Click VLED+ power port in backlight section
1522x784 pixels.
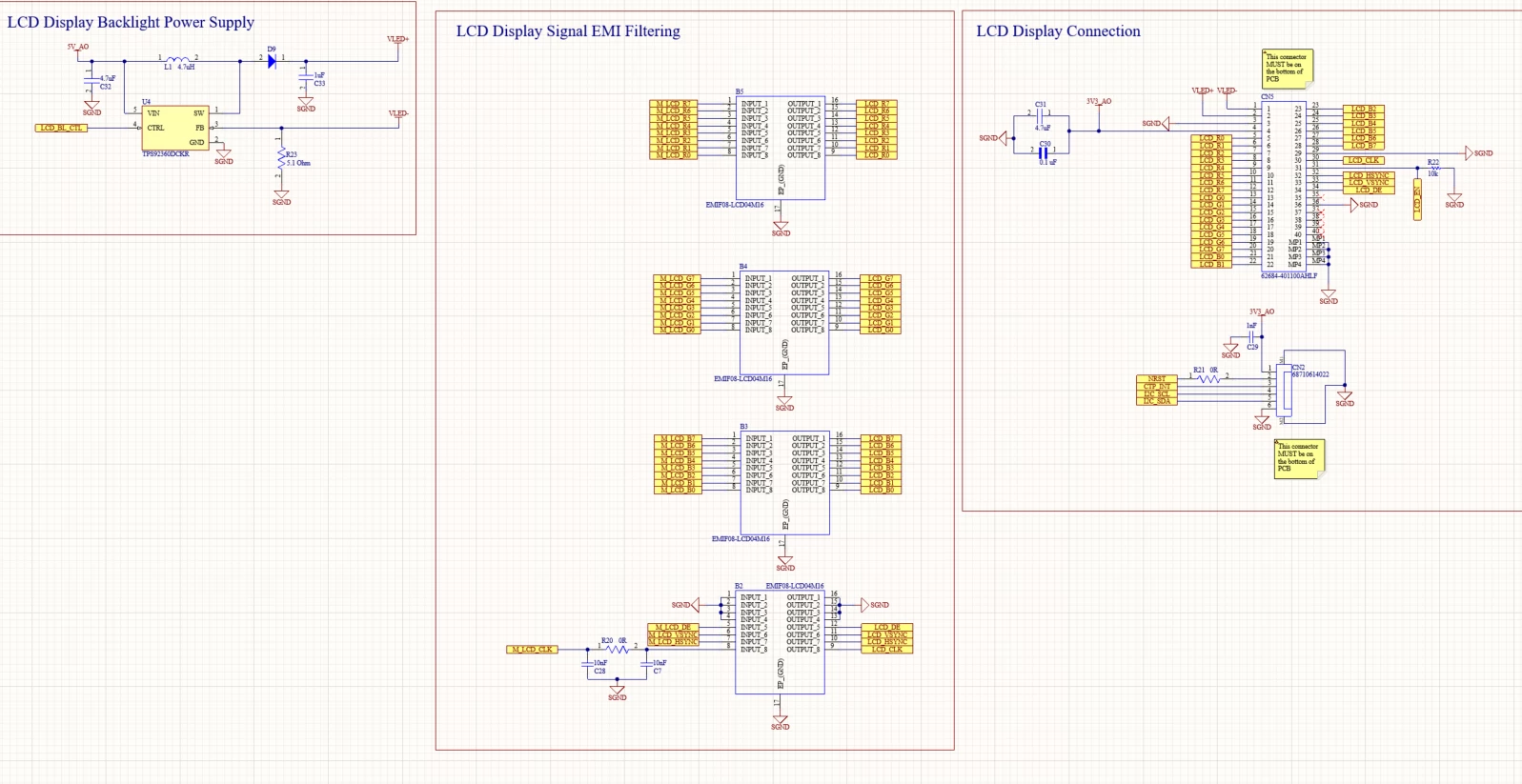397,40
